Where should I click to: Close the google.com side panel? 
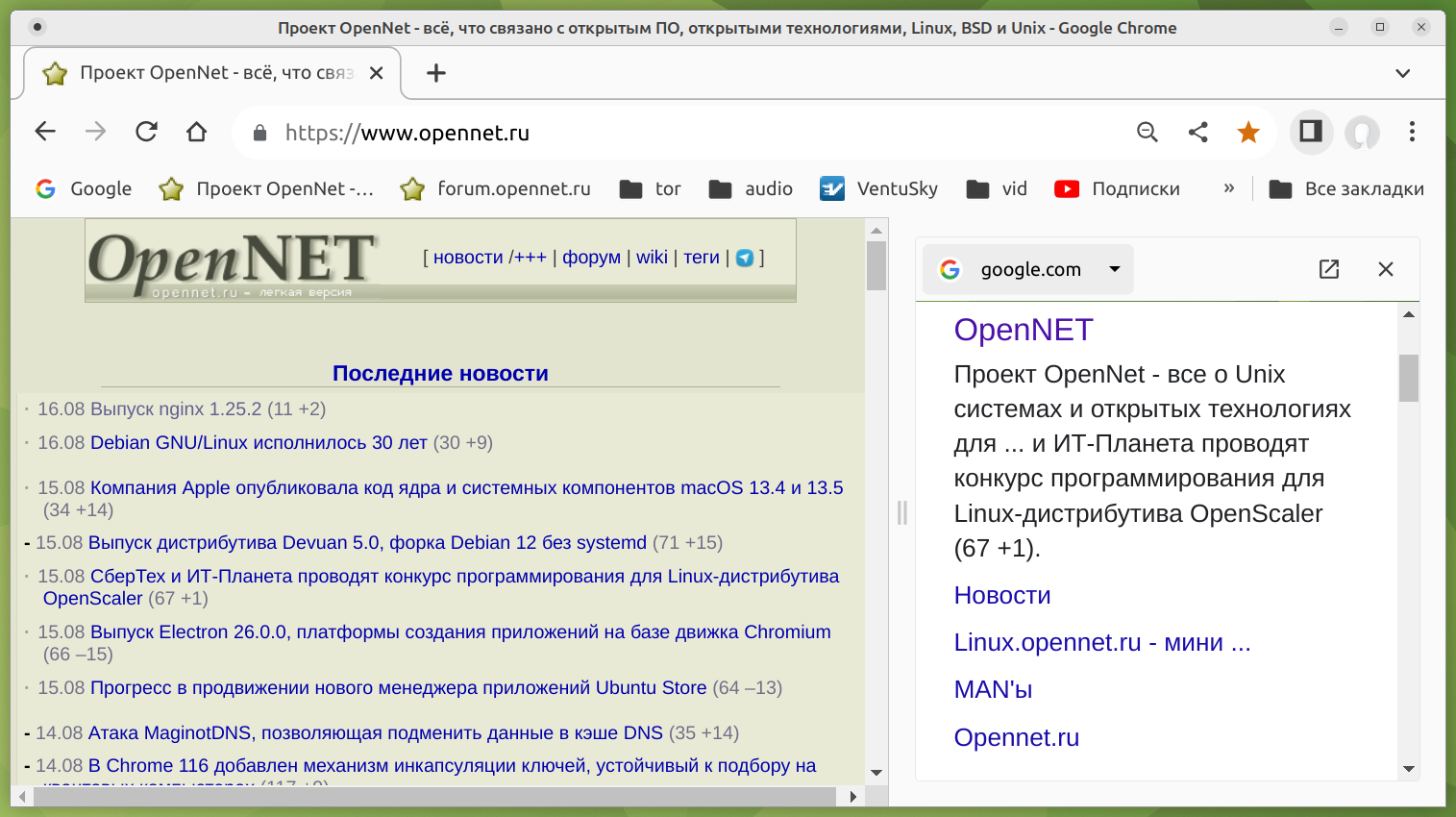[1385, 269]
